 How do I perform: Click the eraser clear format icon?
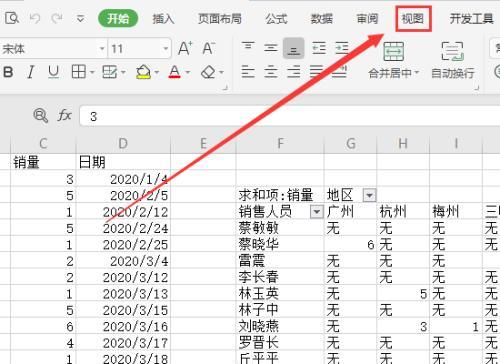pyautogui.click(x=208, y=72)
